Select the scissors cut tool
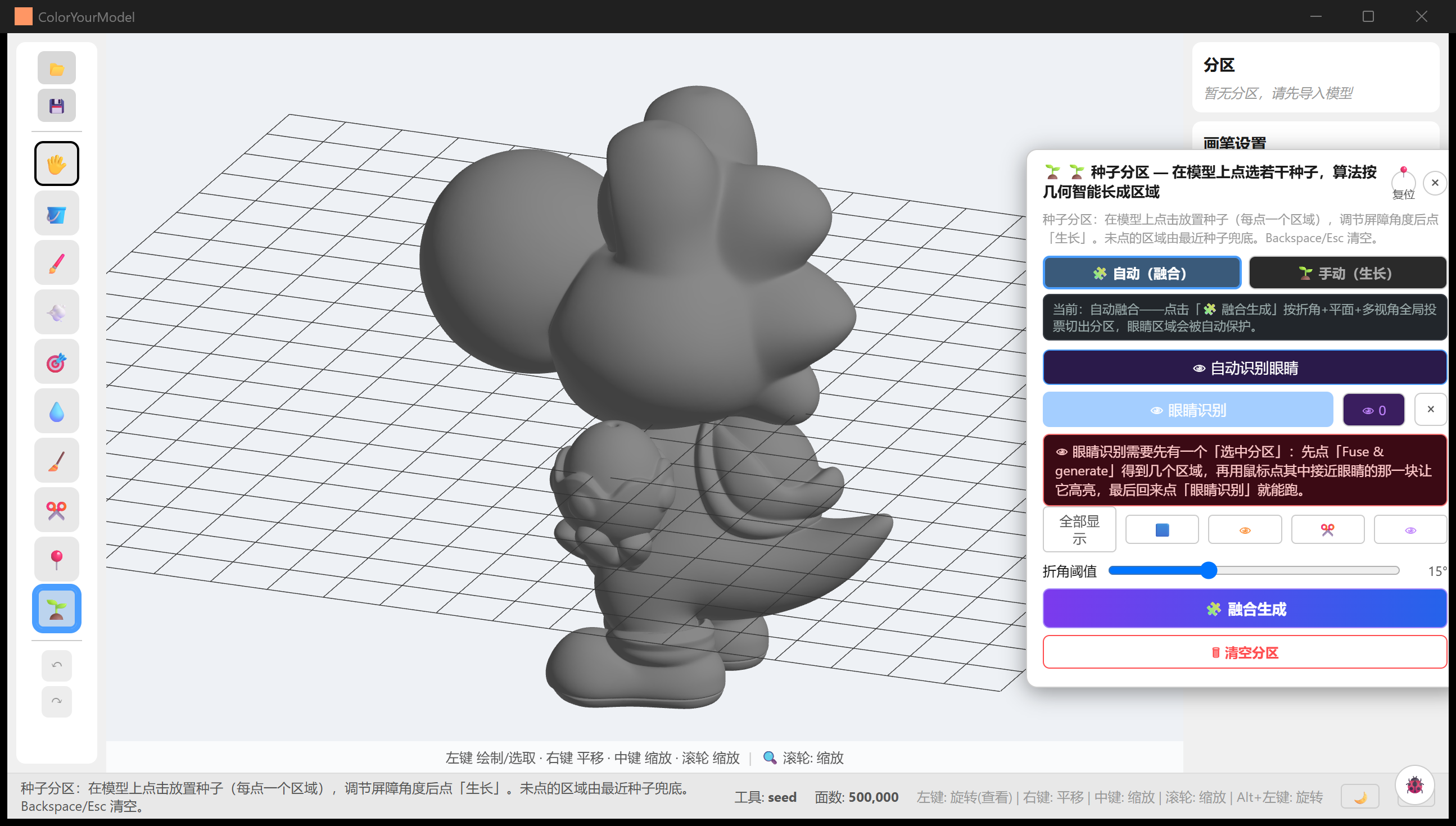Image resolution: width=1456 pixels, height=826 pixels. (x=56, y=510)
